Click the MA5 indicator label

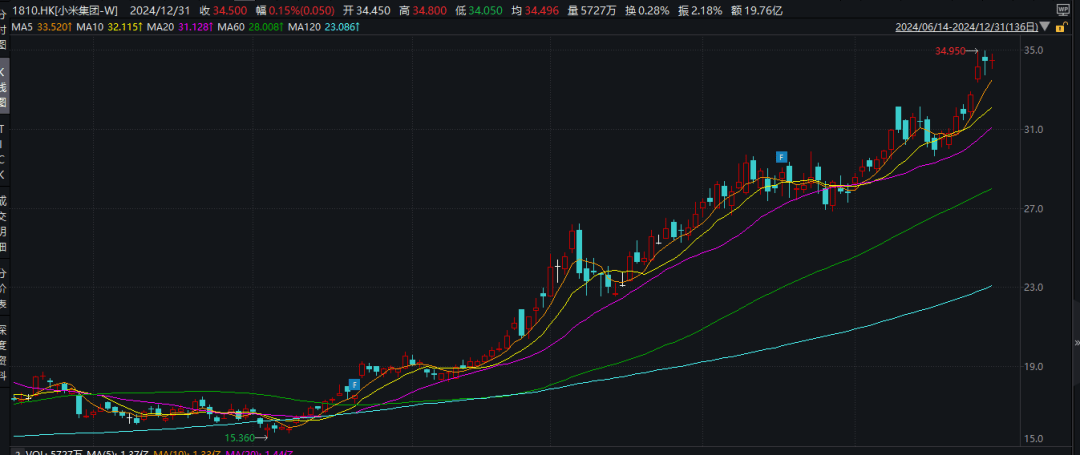pyautogui.click(x=22, y=25)
